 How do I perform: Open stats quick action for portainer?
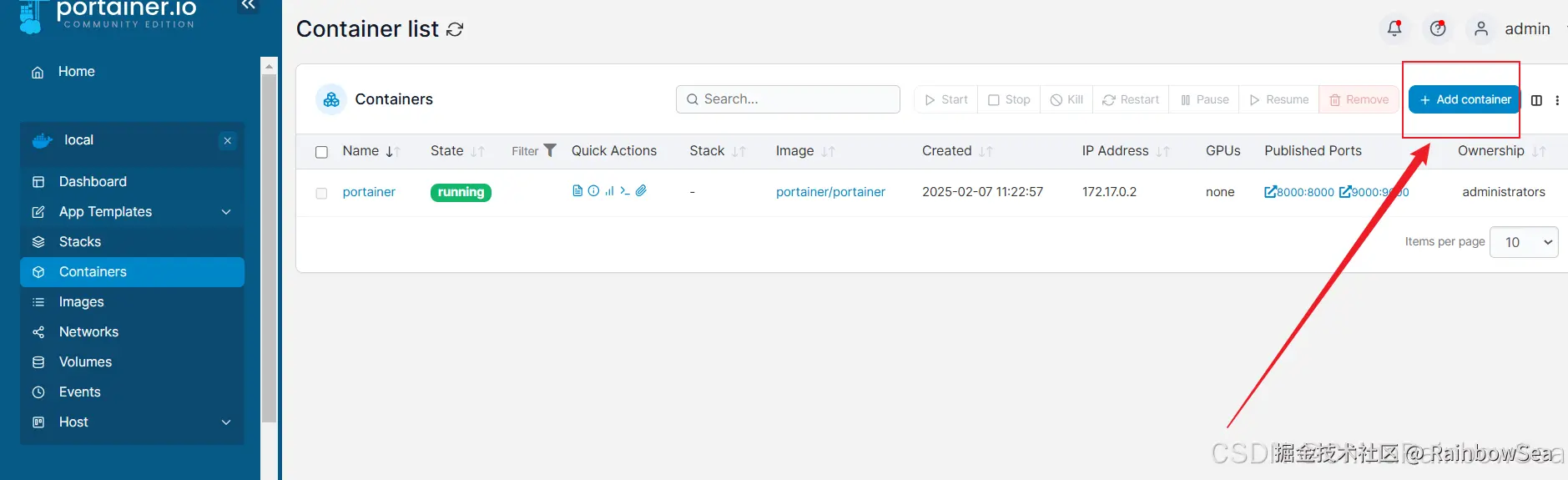coord(609,191)
